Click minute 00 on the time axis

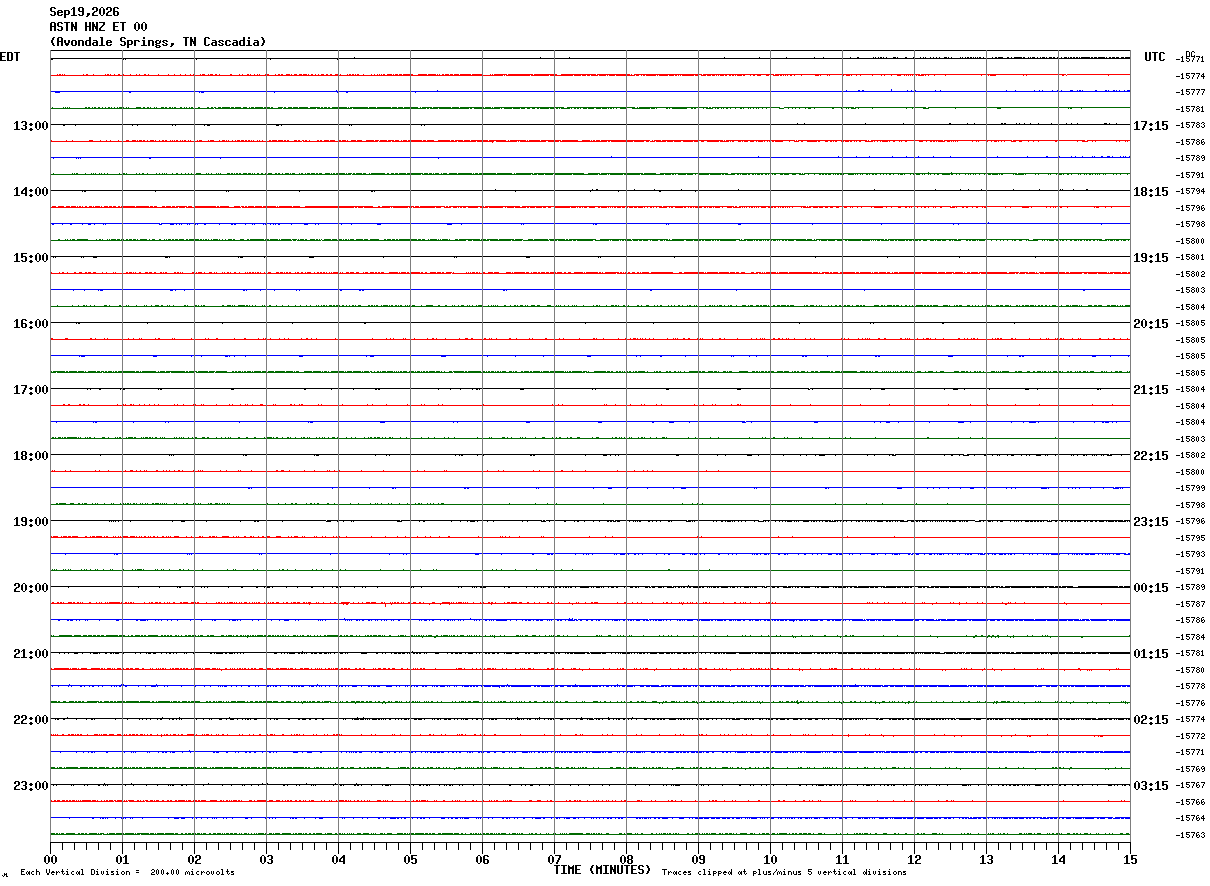[x=51, y=859]
